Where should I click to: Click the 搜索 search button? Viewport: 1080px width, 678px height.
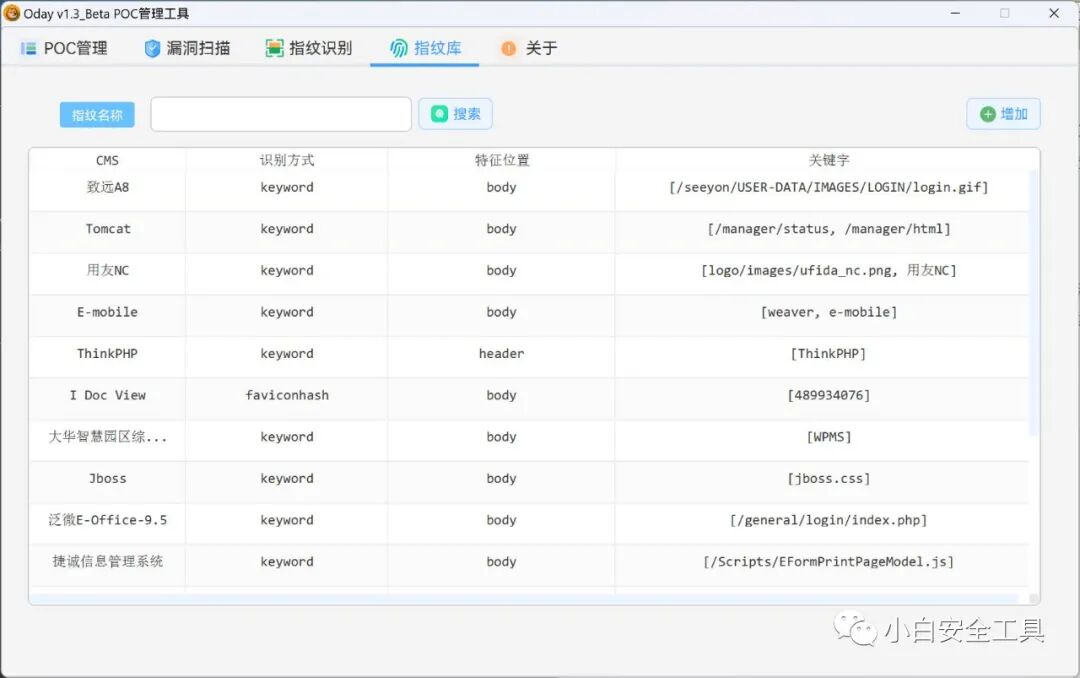455,114
